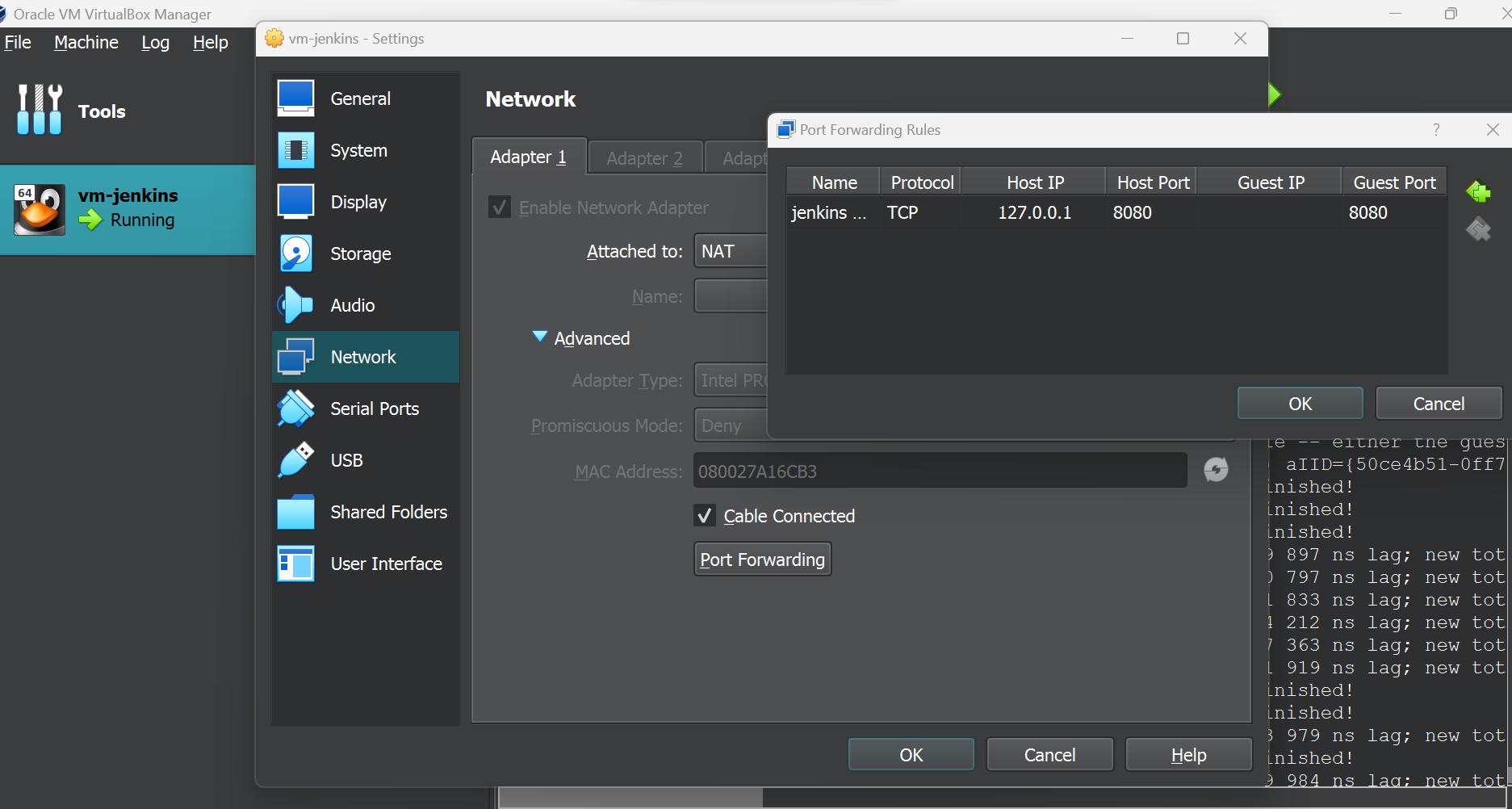Image resolution: width=1512 pixels, height=809 pixels.
Task: Switch to the Adapter 2 tab
Action: [x=644, y=157]
